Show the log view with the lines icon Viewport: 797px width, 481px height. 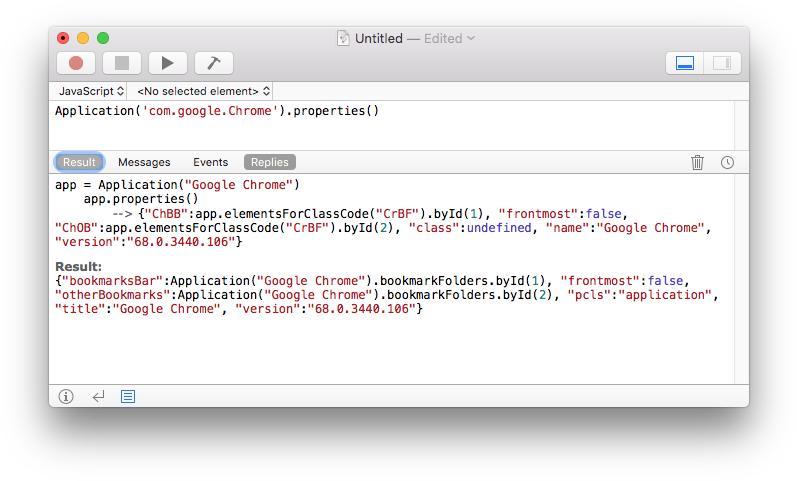coord(128,396)
